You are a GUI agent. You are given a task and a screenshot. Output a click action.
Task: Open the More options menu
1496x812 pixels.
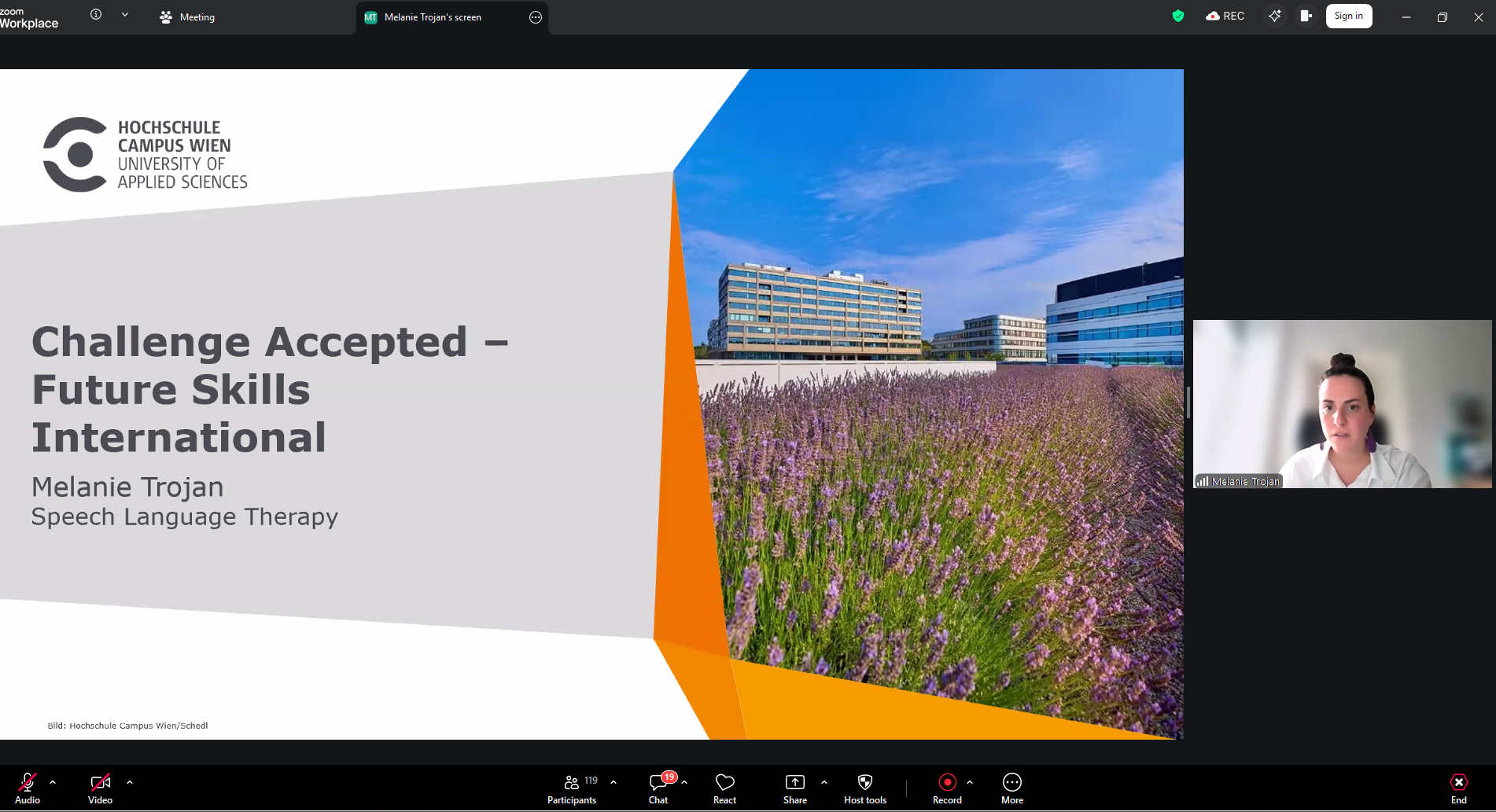(x=1011, y=788)
